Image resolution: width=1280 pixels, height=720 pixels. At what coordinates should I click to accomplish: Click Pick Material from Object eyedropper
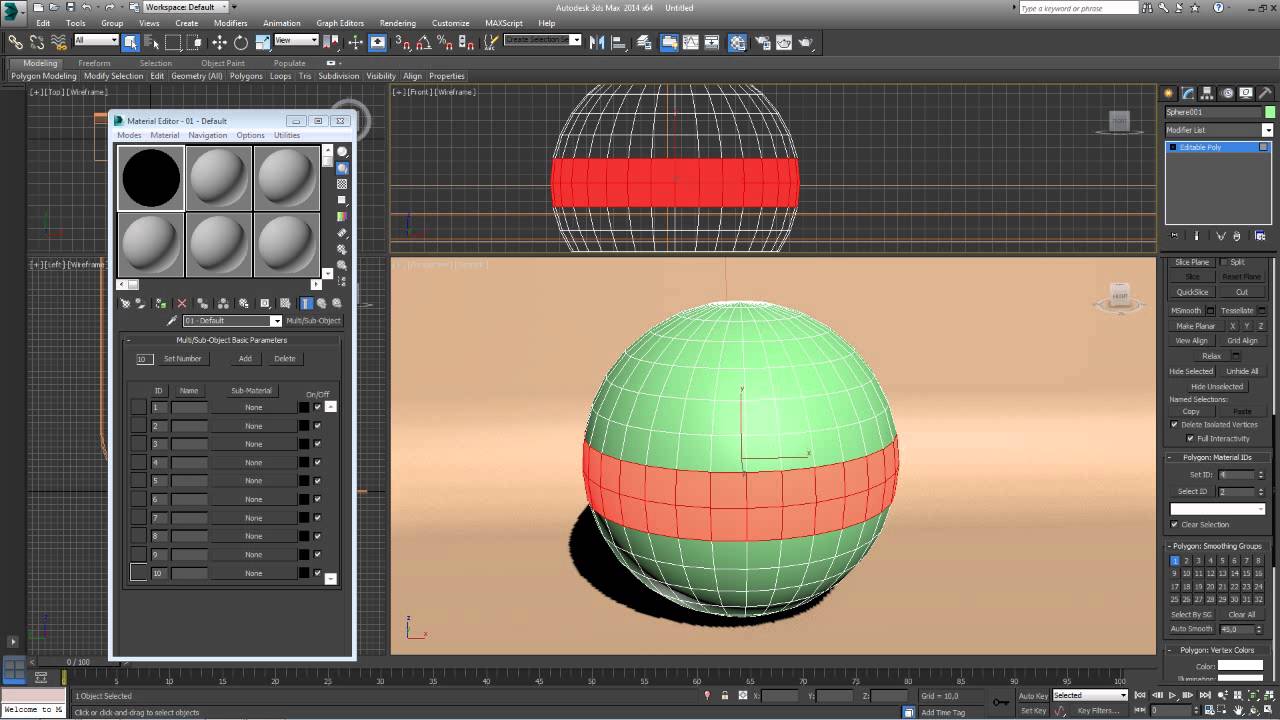tap(172, 321)
